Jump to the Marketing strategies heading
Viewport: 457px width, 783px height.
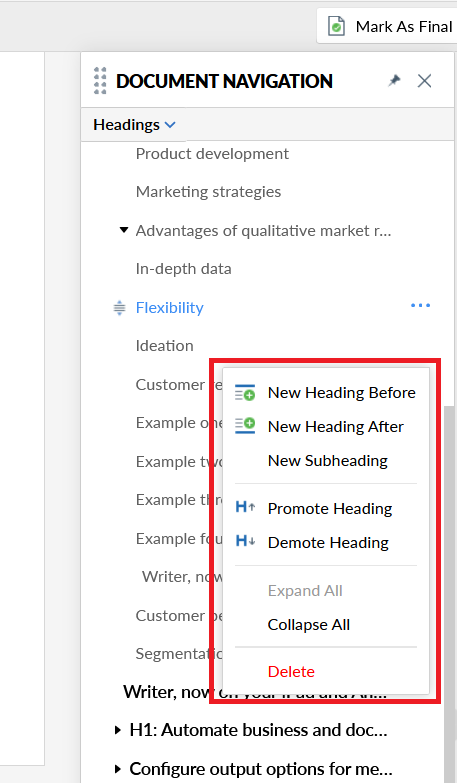208,192
